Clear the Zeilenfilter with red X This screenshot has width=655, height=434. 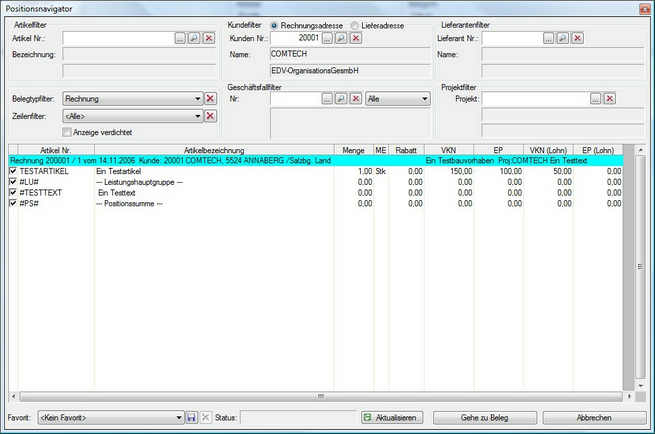[x=211, y=116]
